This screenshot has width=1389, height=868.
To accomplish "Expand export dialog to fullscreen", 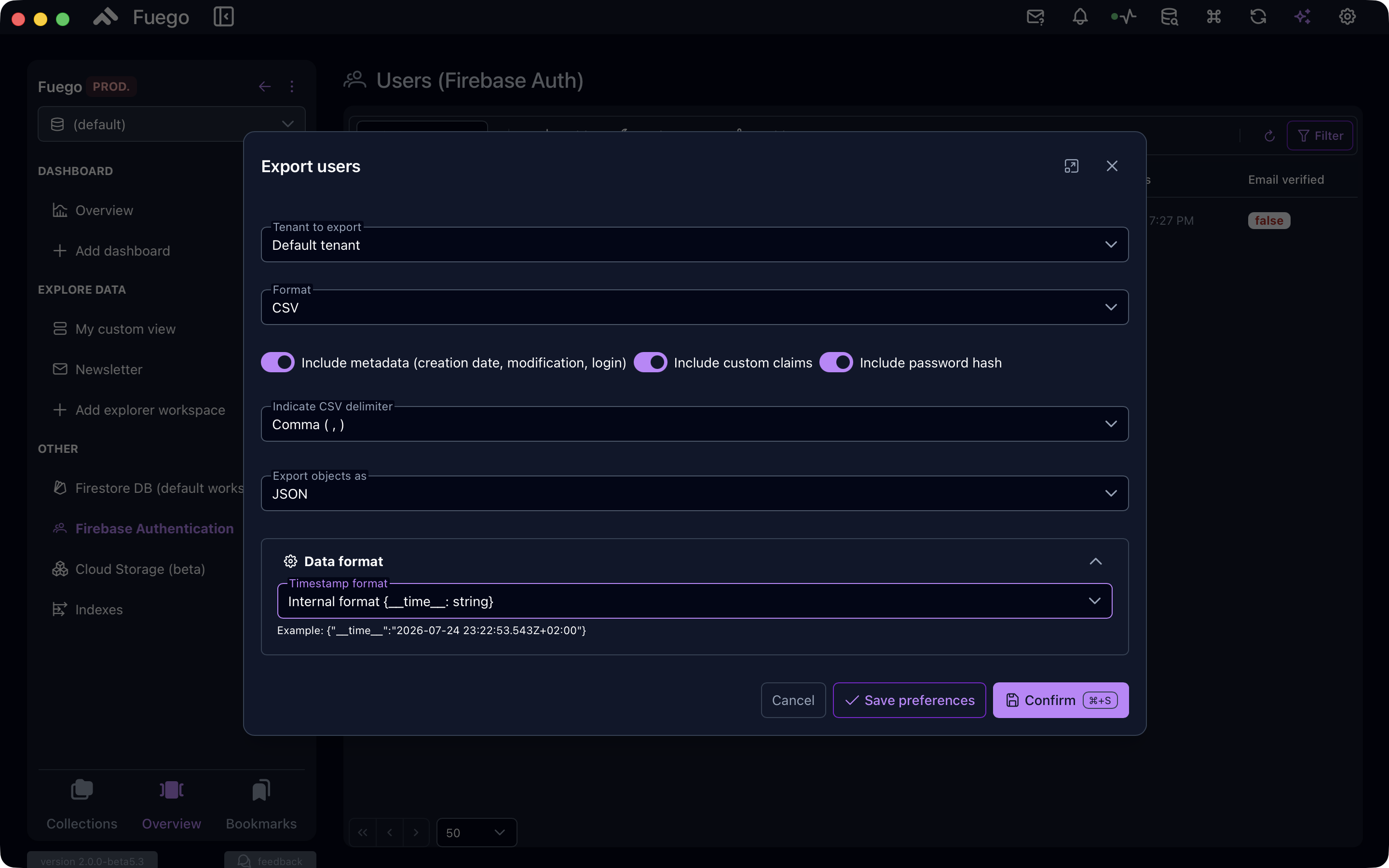I will (1071, 166).
